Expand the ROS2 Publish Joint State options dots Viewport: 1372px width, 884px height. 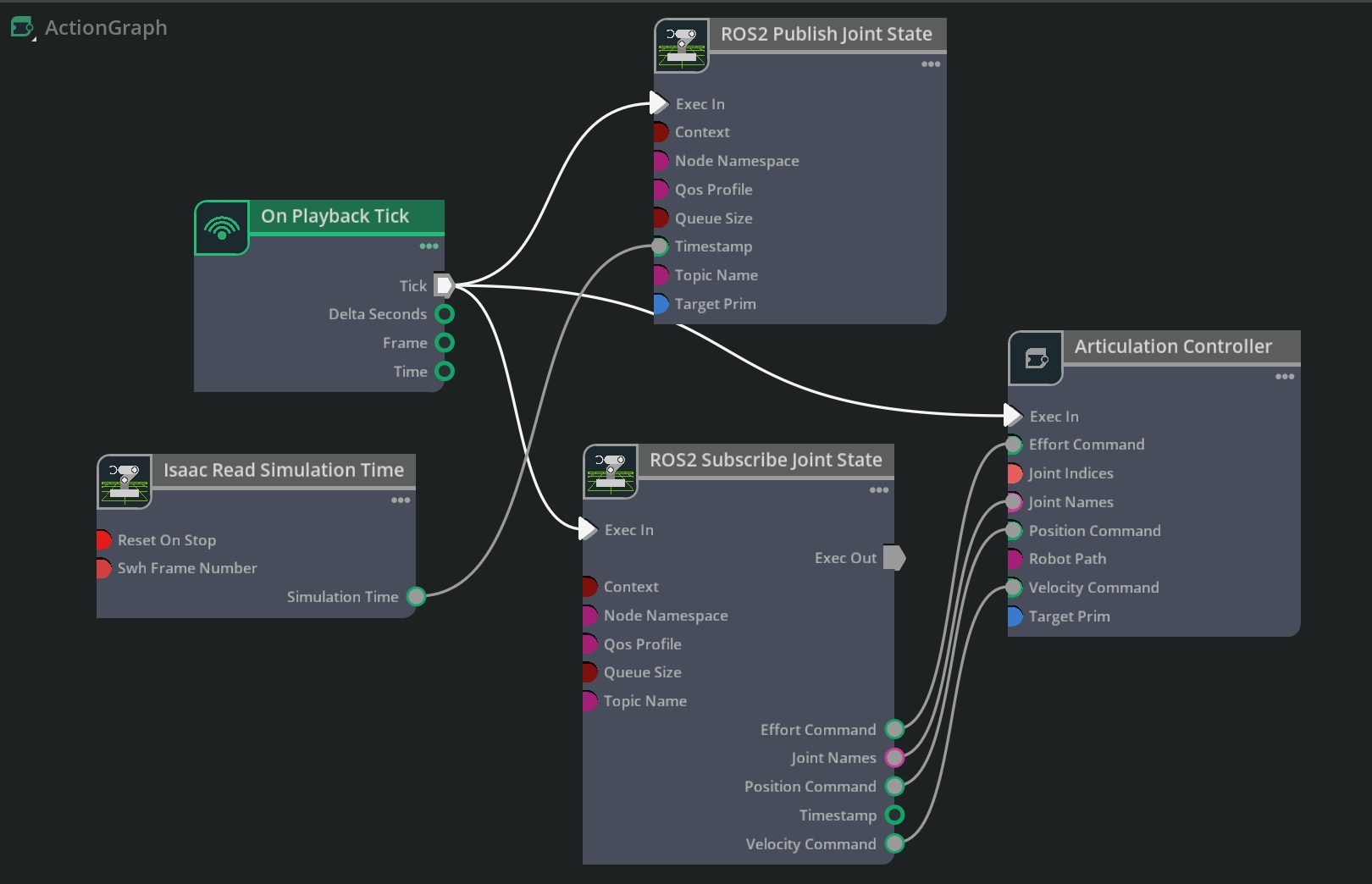931,64
